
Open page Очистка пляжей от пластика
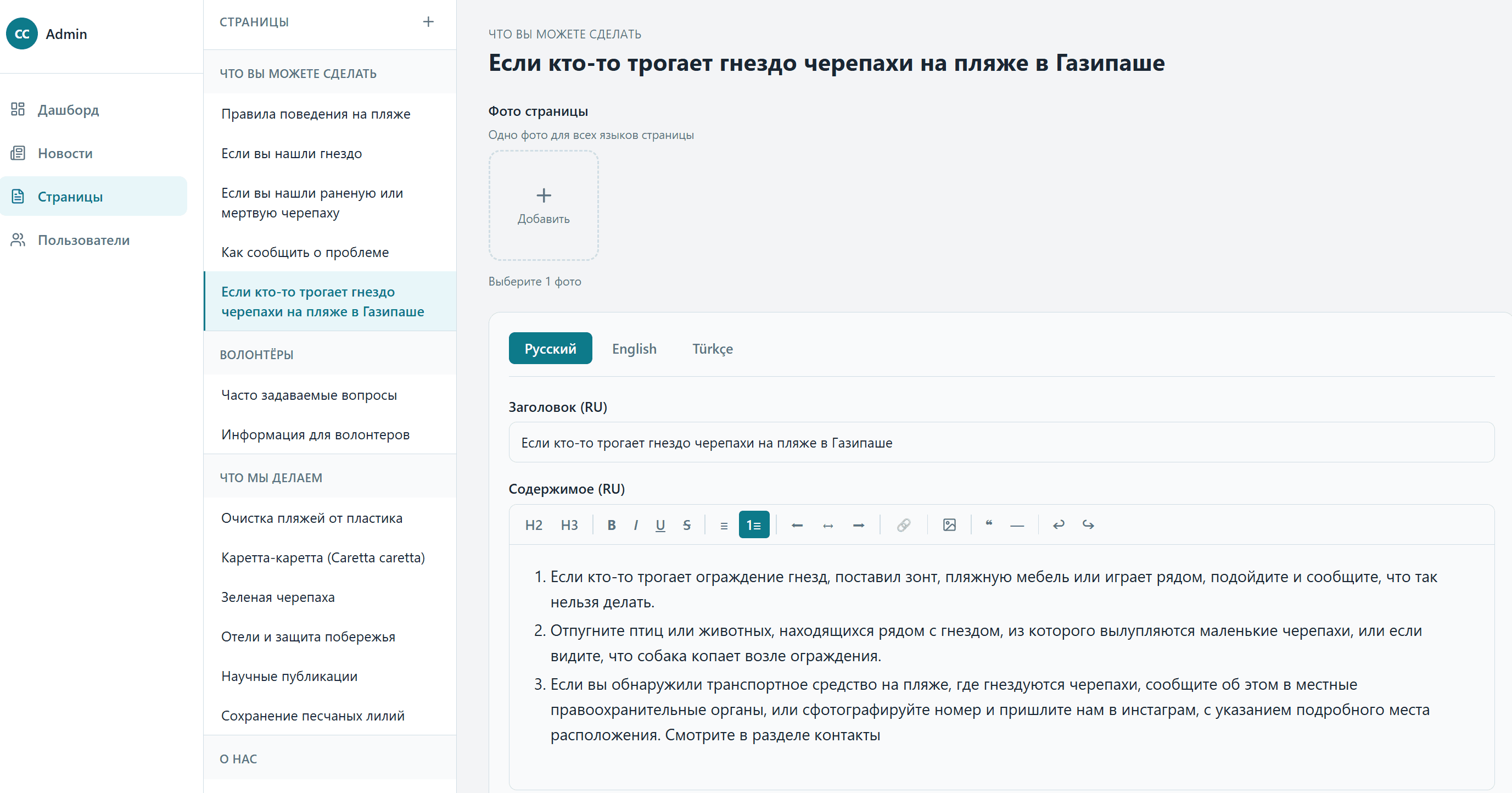(330, 518)
